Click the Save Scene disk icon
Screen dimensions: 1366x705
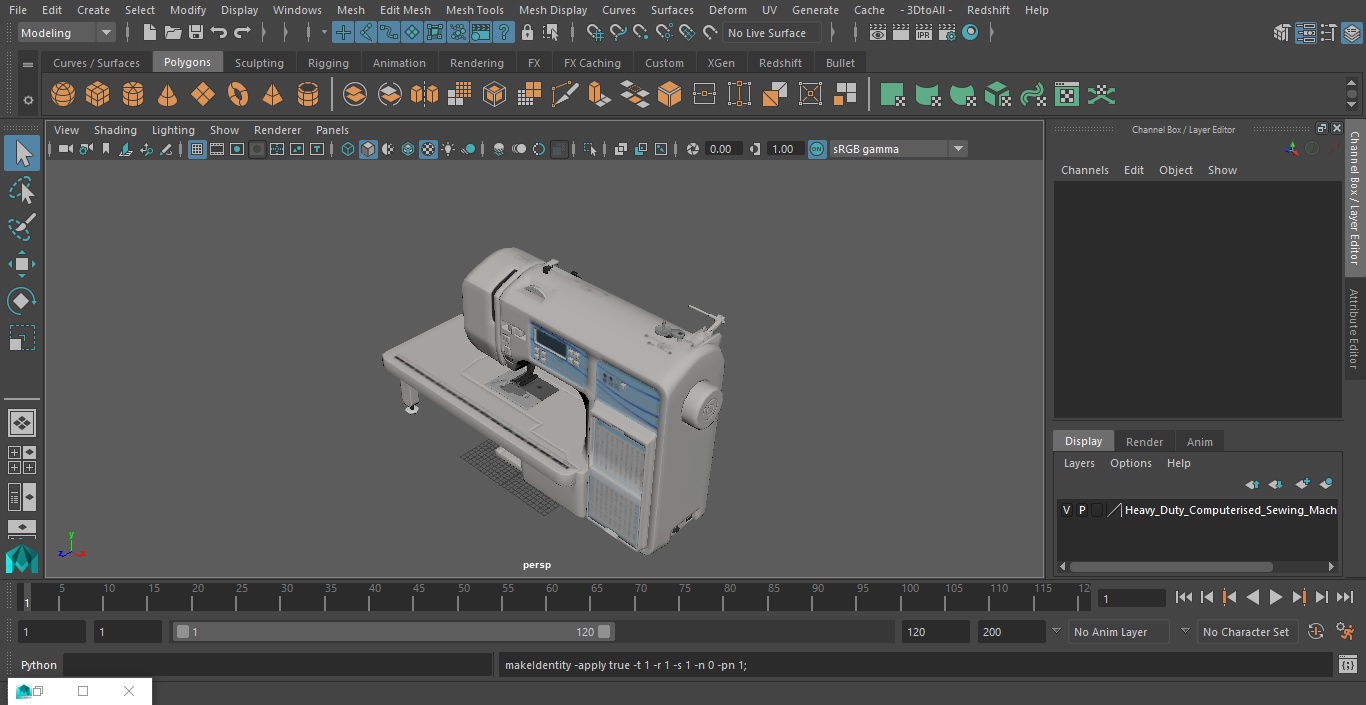point(196,33)
